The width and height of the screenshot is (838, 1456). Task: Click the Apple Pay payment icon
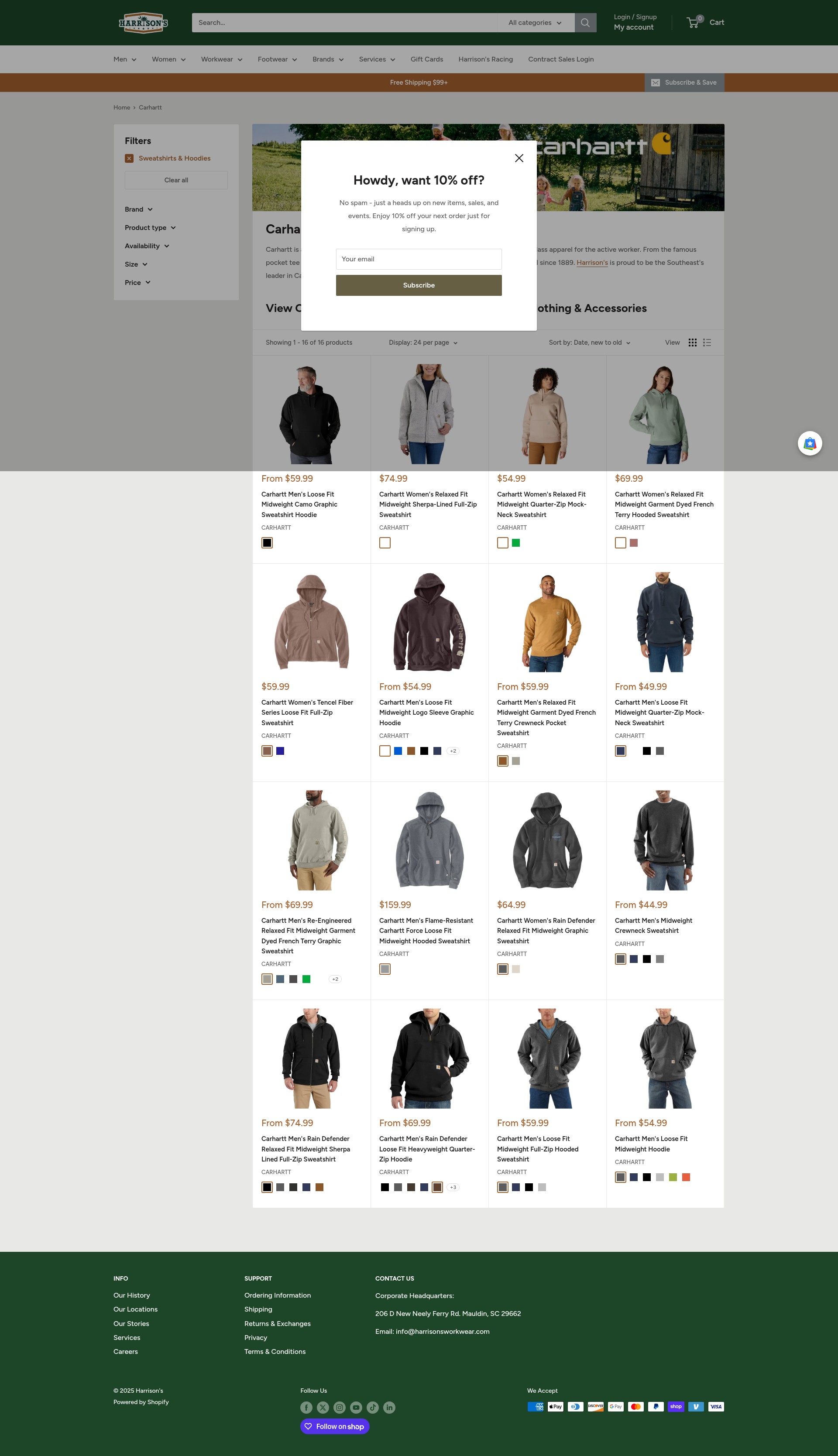click(556, 1406)
